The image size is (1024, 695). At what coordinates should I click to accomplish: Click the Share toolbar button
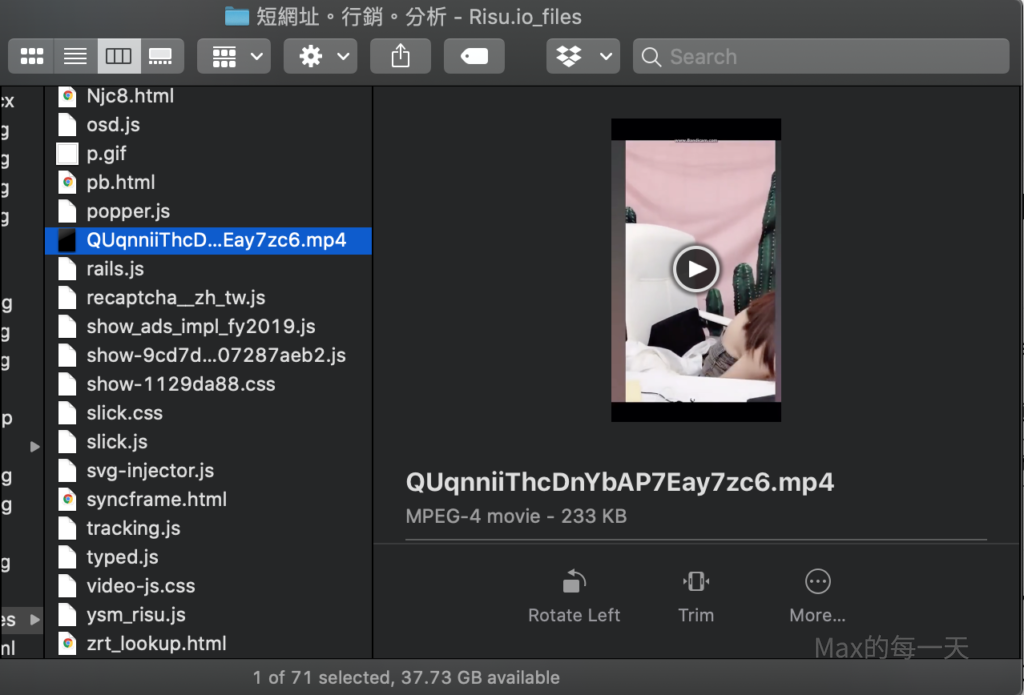[x=400, y=56]
